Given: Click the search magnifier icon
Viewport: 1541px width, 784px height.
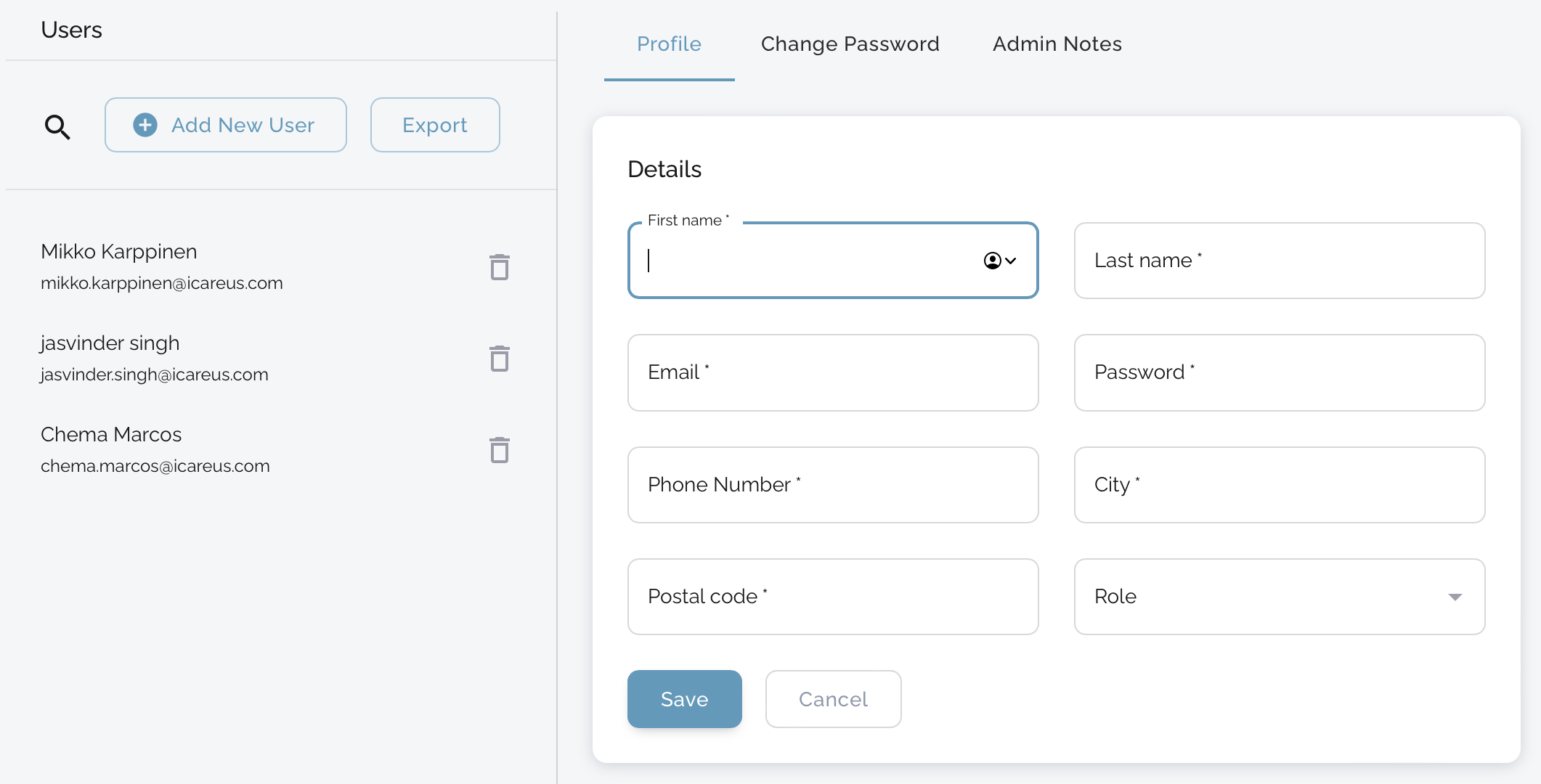Looking at the screenshot, I should pyautogui.click(x=57, y=127).
